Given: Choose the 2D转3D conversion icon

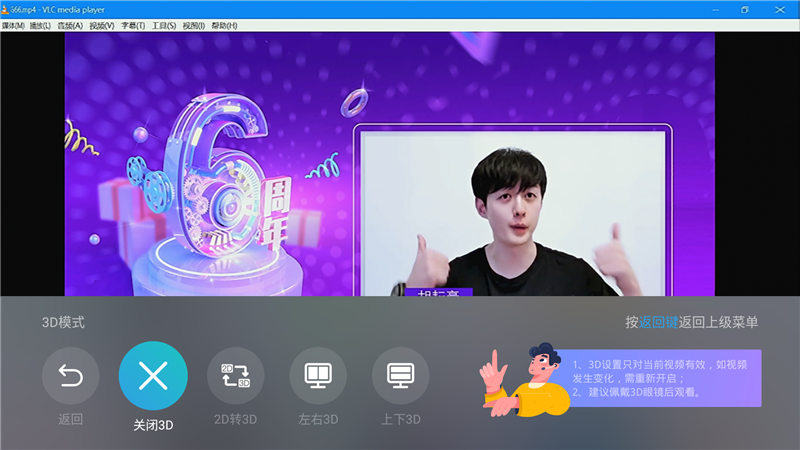Looking at the screenshot, I should pyautogui.click(x=235, y=376).
